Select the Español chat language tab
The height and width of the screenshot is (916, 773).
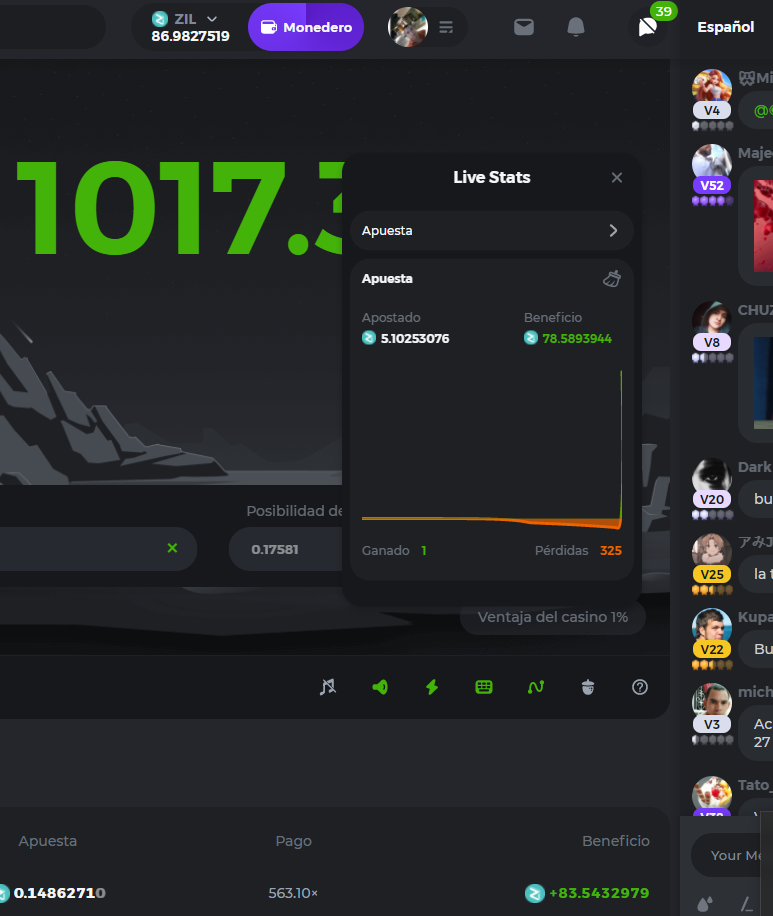725,27
